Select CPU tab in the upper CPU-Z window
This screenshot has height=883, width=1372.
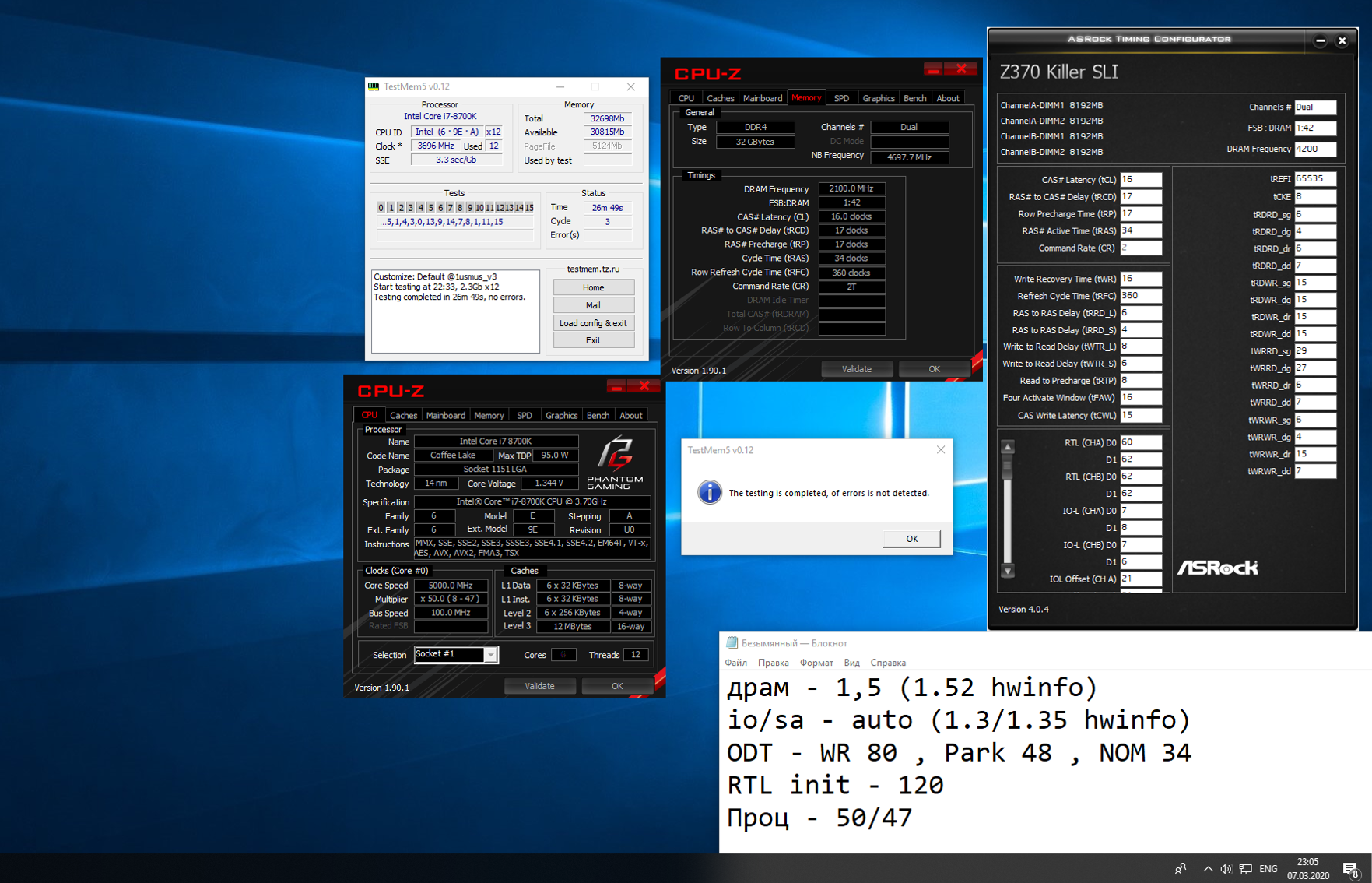[686, 98]
